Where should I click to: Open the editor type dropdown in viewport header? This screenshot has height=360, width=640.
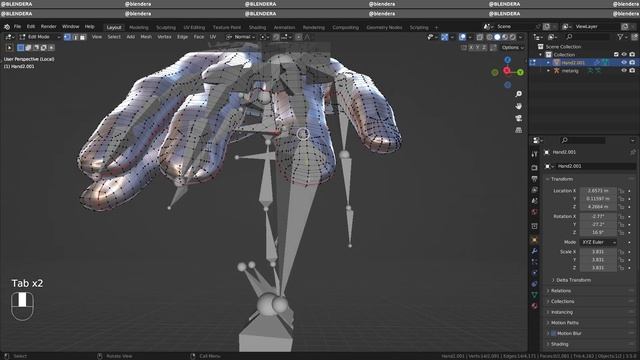coord(9,37)
